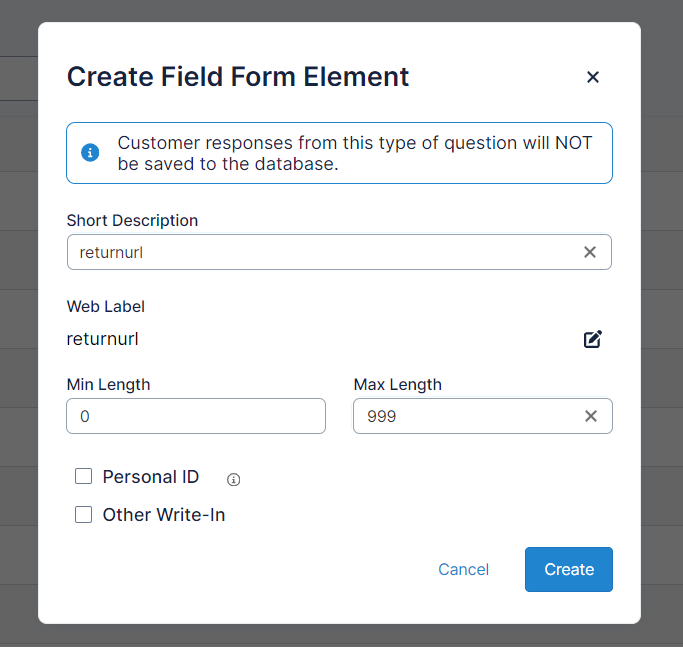Open the Personal ID info tooltip icon

coord(234,480)
